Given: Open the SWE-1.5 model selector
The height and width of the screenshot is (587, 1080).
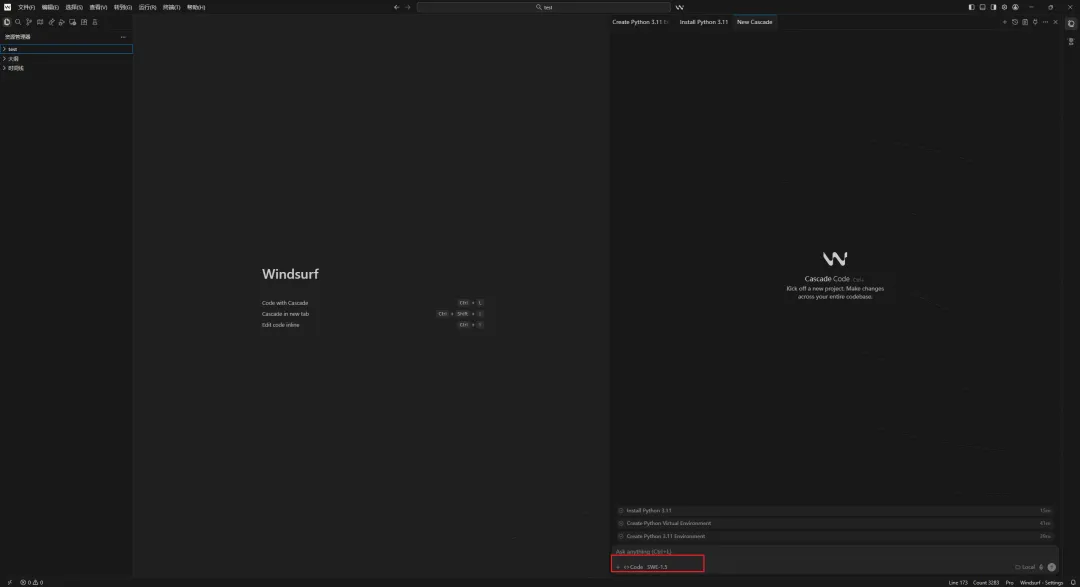Looking at the screenshot, I should 657,567.
